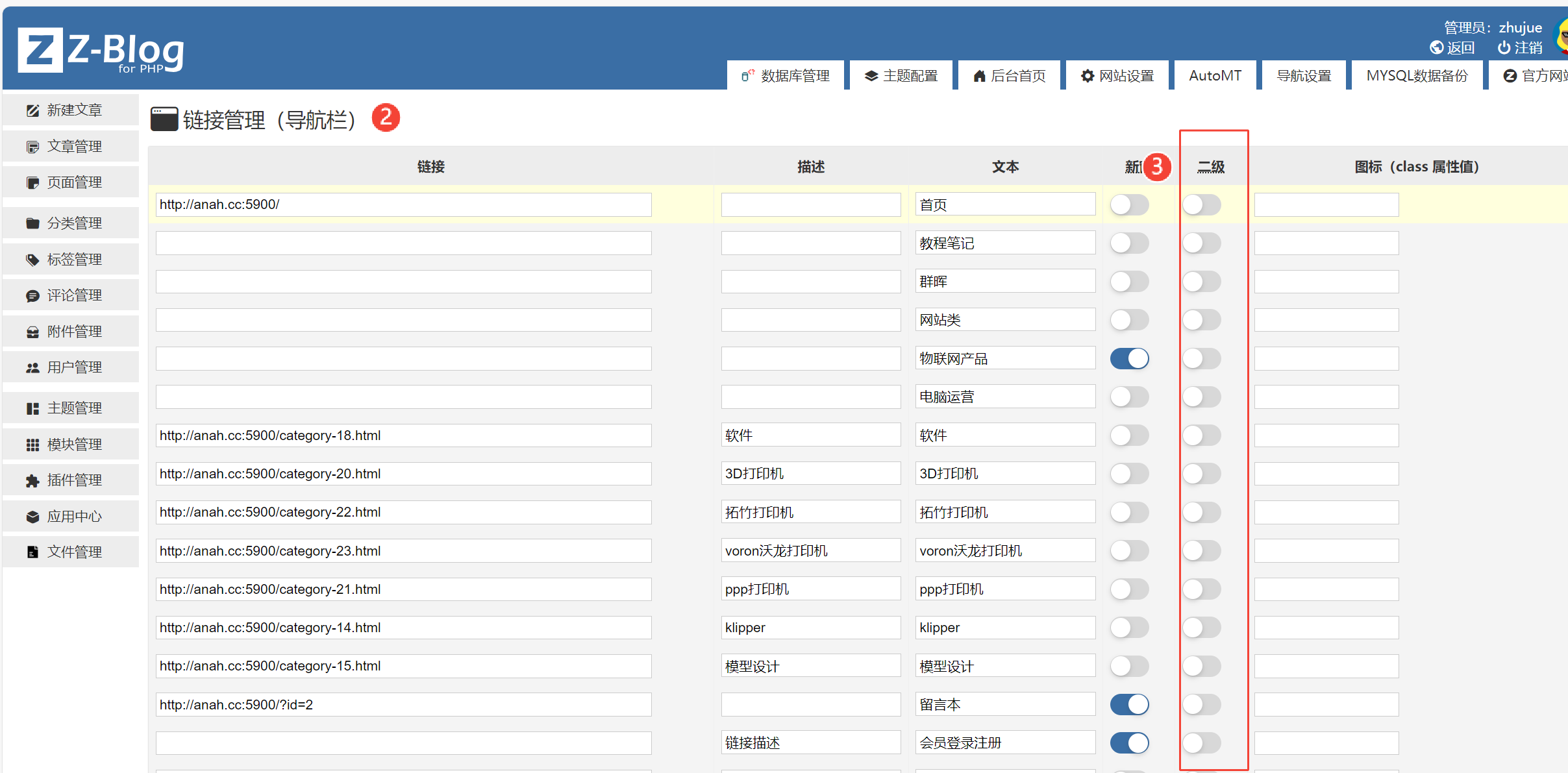1568x773 pixels.
Task: Enable new window for 群晖 row
Action: (x=1129, y=282)
